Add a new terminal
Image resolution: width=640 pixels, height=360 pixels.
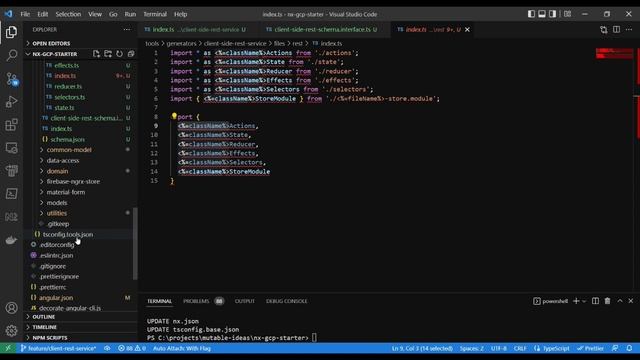coord(576,301)
